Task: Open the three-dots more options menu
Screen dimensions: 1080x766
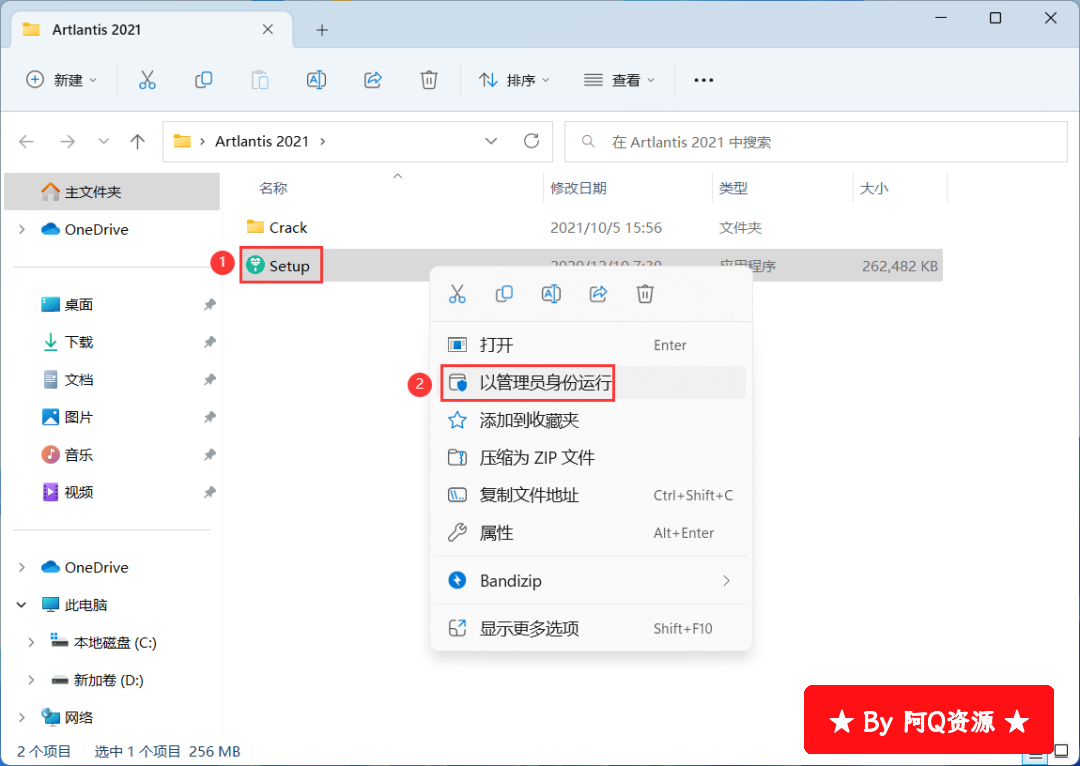Action: click(703, 81)
